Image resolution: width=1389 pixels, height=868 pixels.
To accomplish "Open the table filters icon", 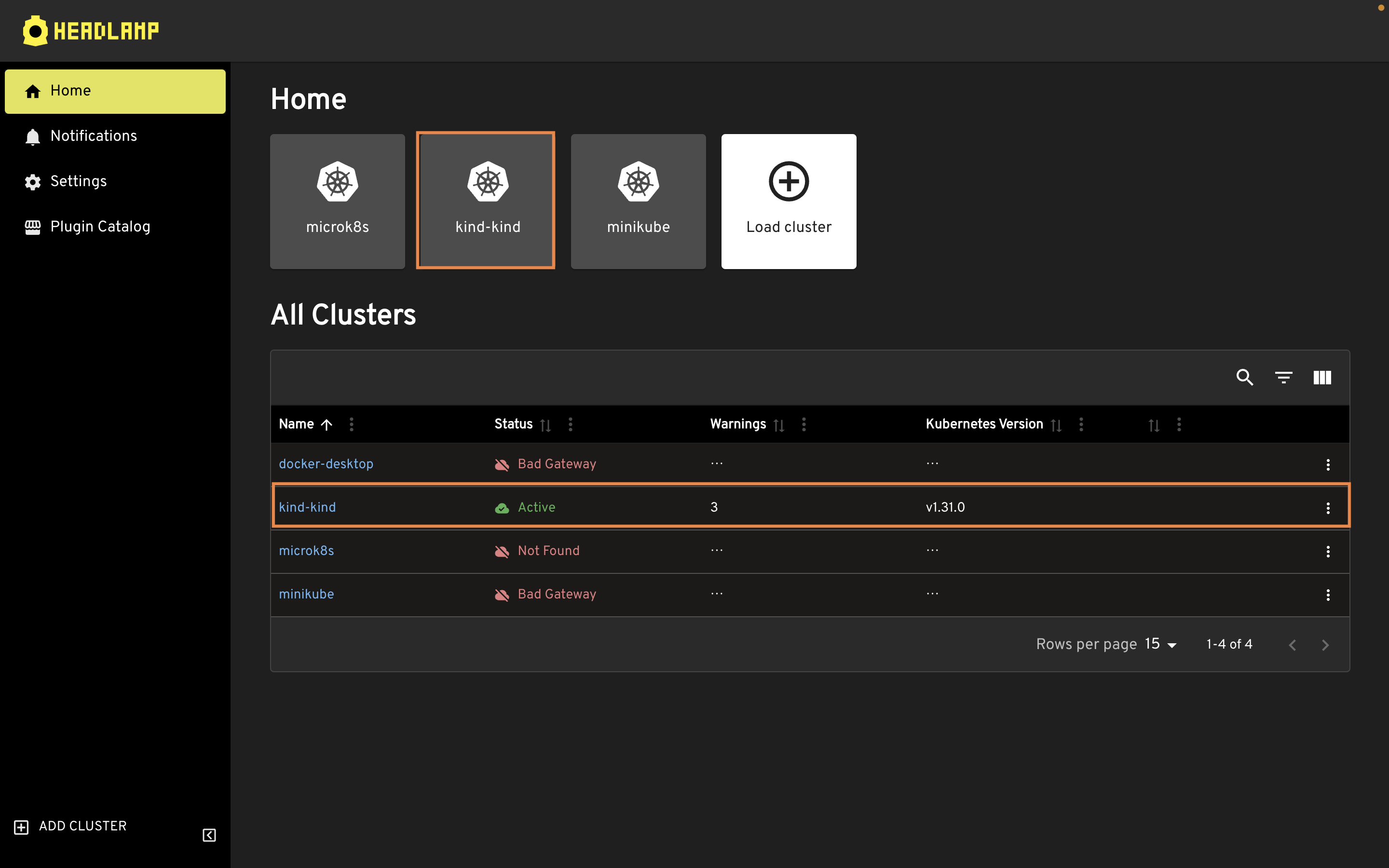I will click(x=1283, y=377).
